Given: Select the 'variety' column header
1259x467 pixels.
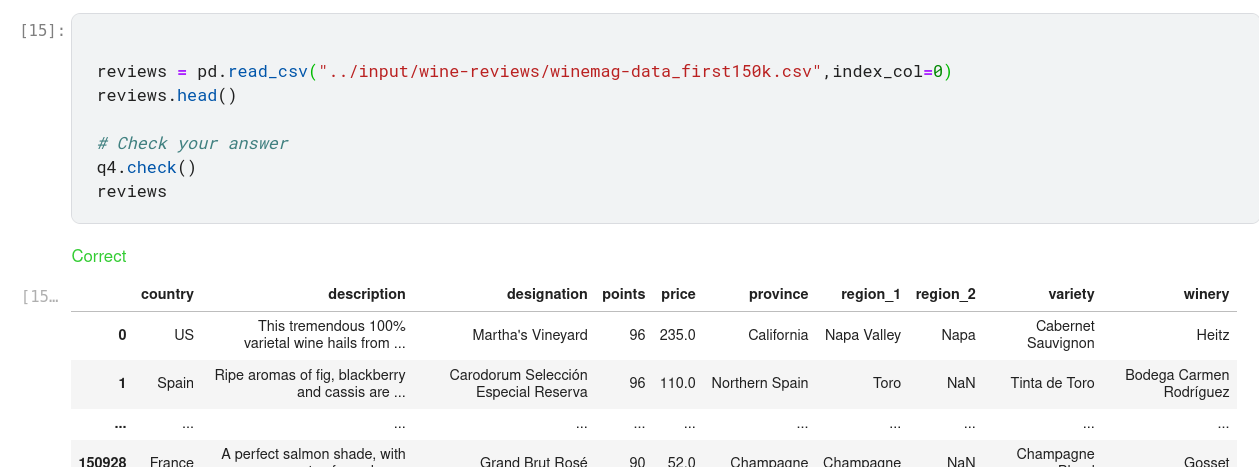Looking at the screenshot, I should click(1071, 294).
